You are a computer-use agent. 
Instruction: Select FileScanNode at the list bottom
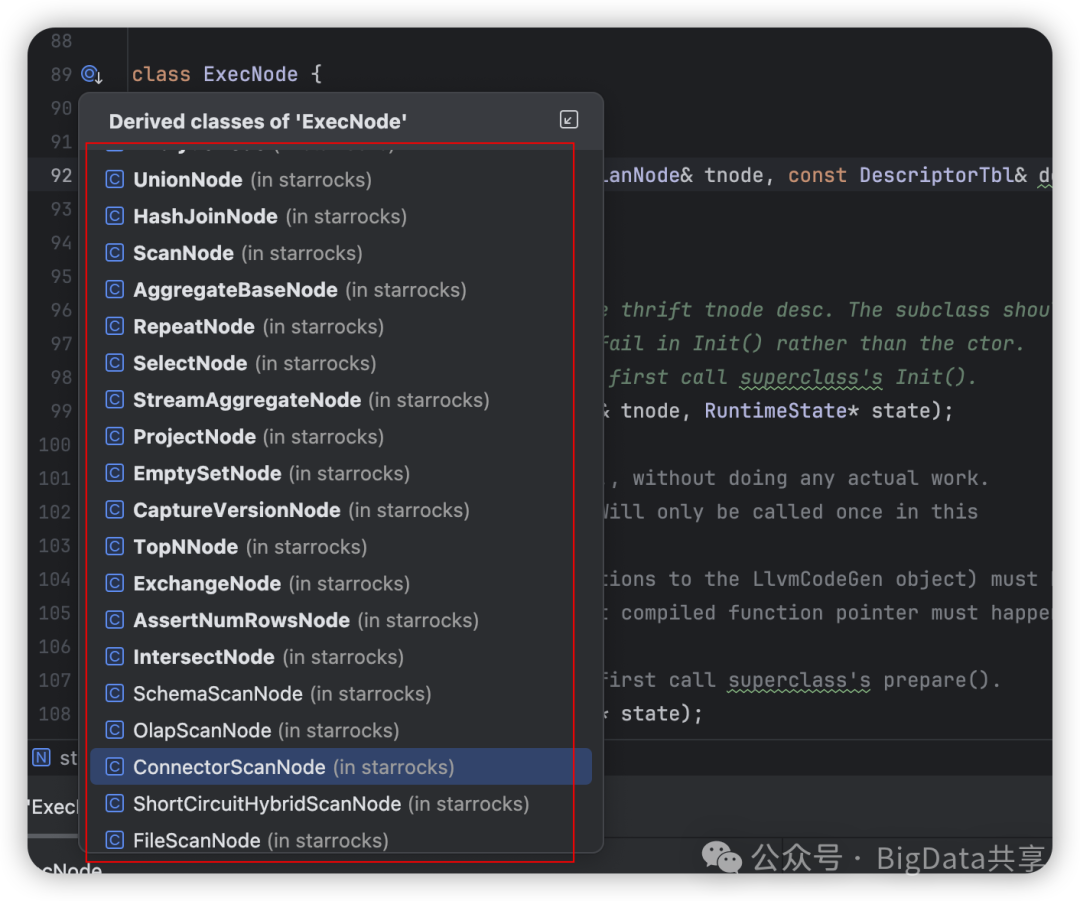(341, 840)
